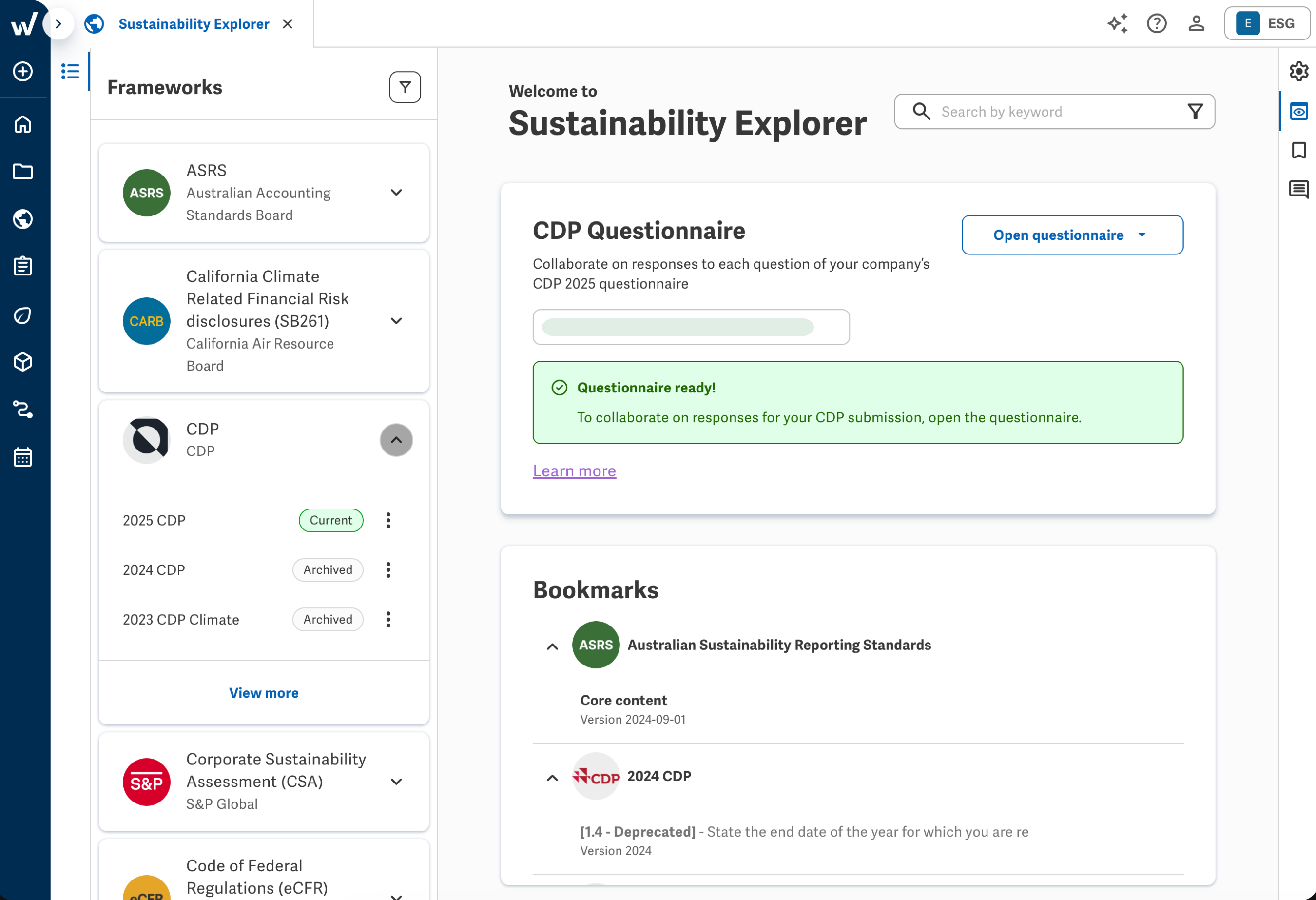
Task: Click the CARB framework logo
Action: click(147, 321)
